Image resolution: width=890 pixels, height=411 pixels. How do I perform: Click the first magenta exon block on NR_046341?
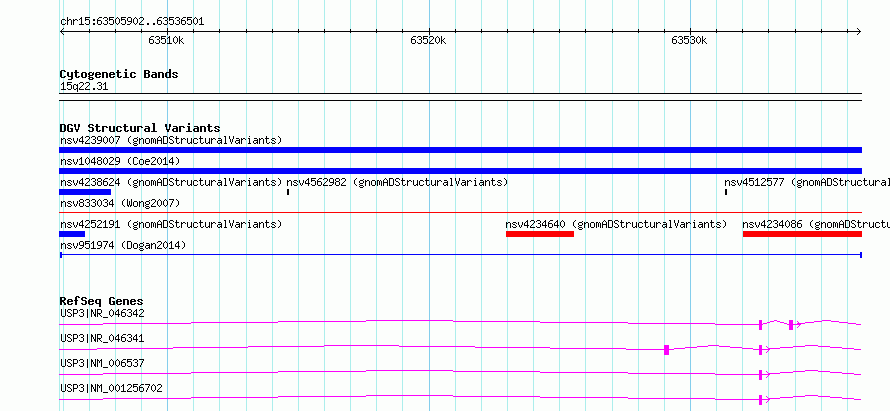pos(666,350)
